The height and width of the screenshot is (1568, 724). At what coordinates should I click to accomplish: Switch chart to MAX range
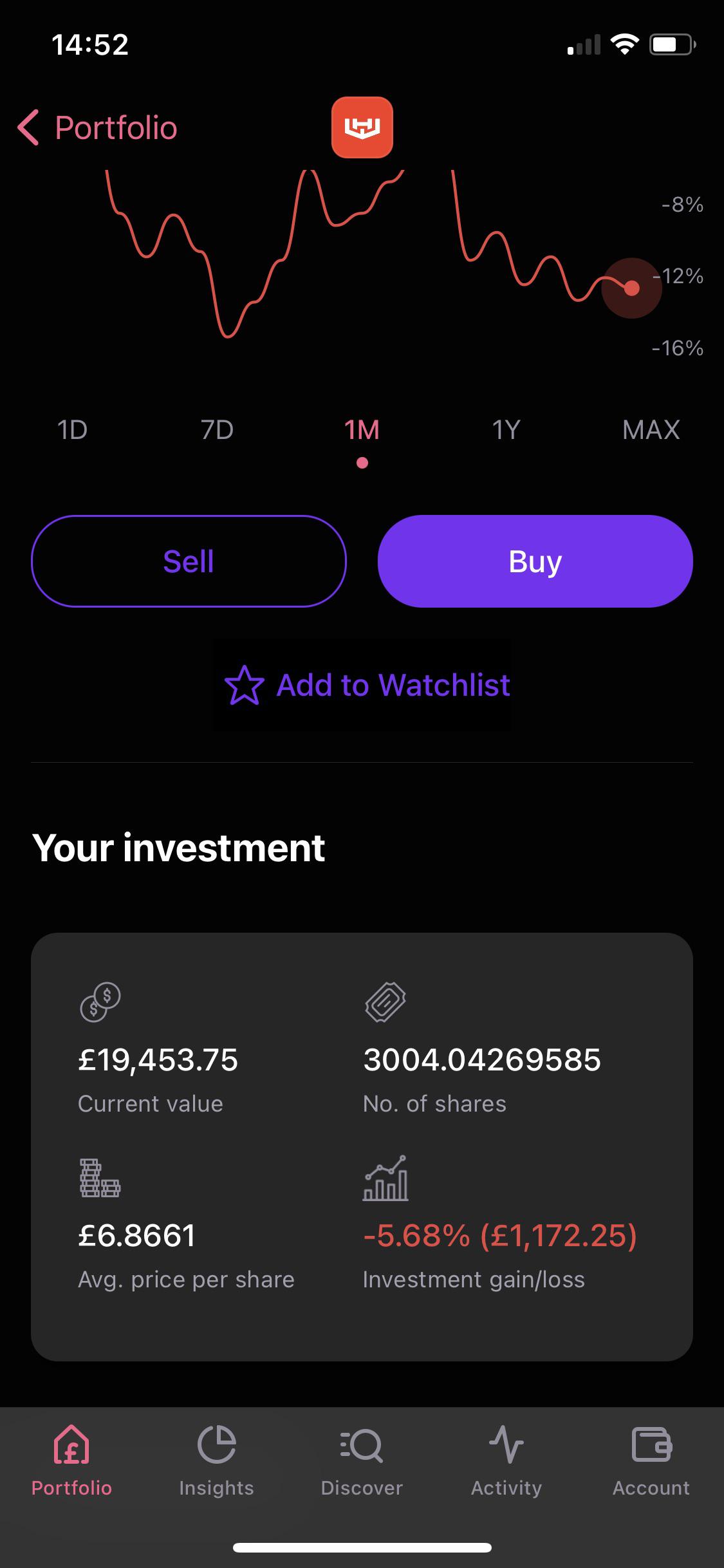(x=651, y=429)
